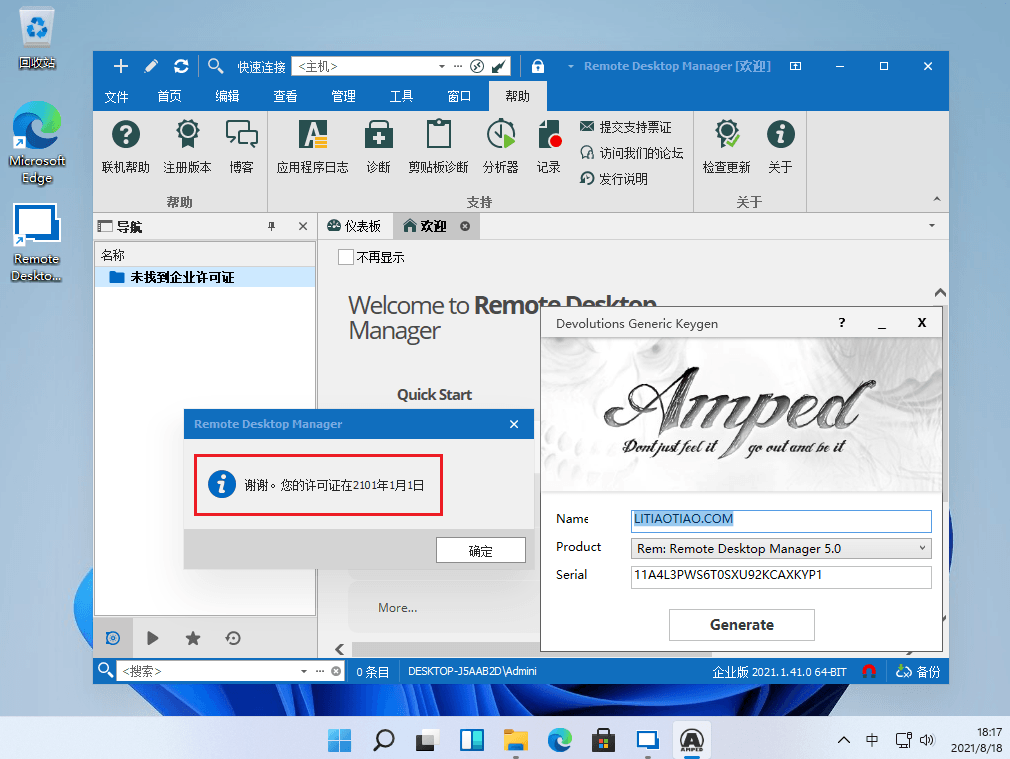
Task: Close the 导航 navigation panel
Action: [303, 226]
